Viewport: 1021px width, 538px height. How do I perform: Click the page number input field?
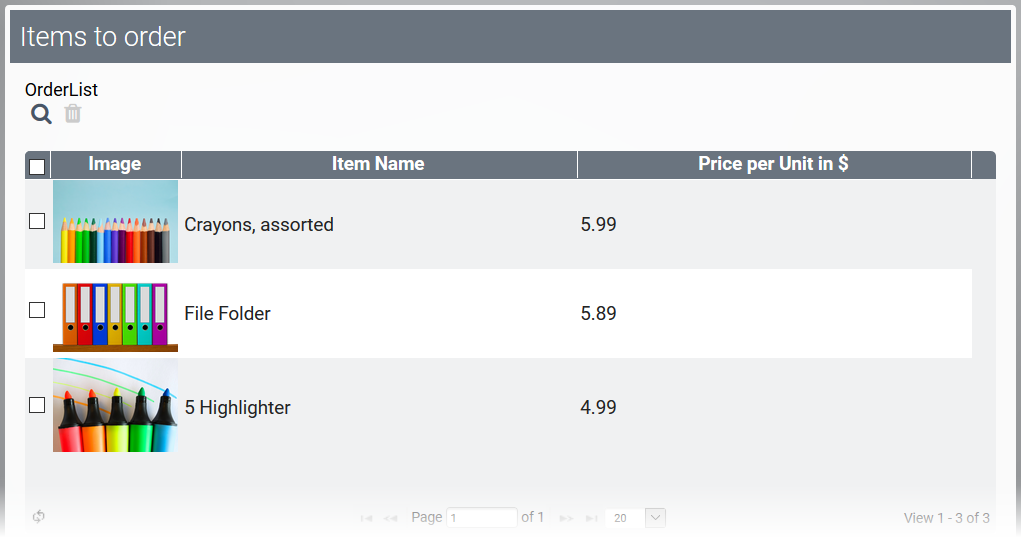click(481, 518)
